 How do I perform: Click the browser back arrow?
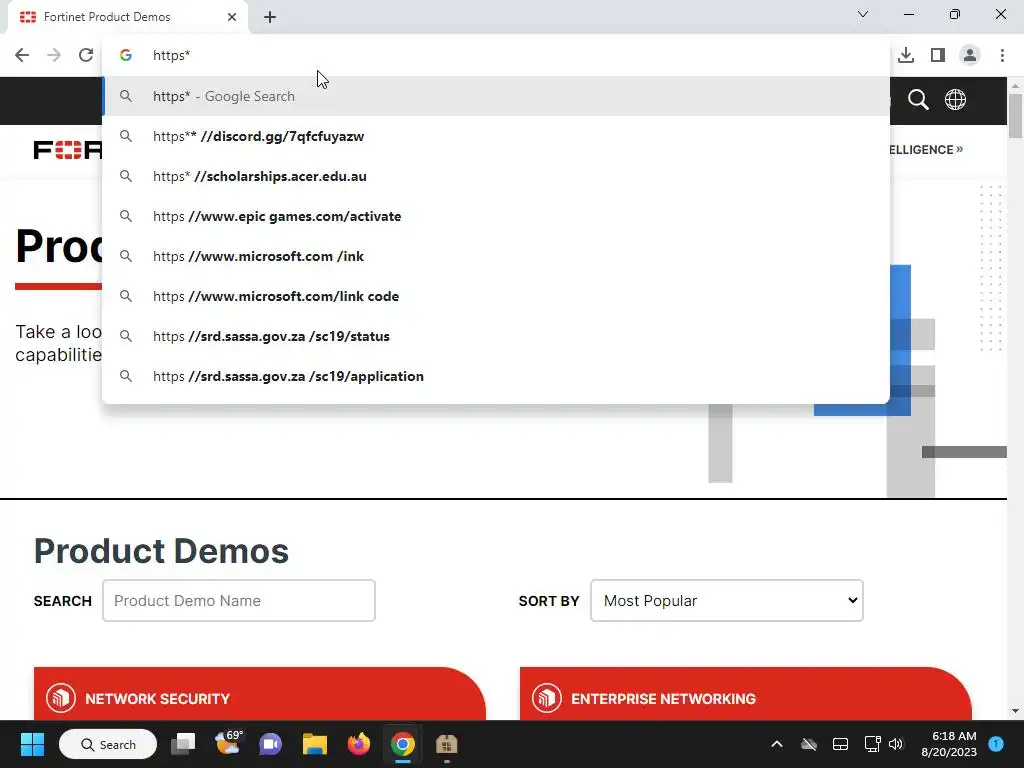click(22, 56)
